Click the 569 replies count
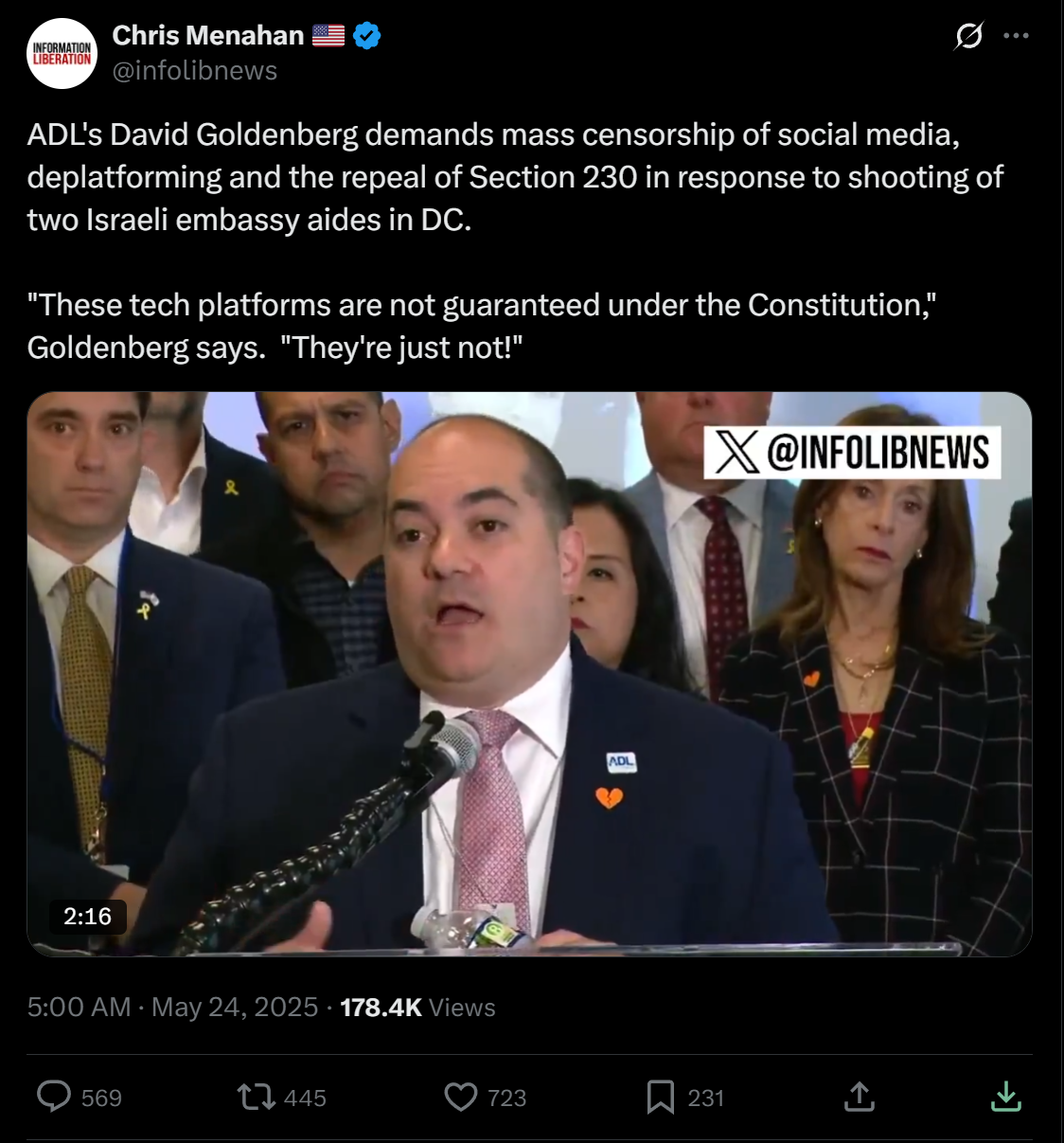Screen dimensions: 1064x1143 [101, 1098]
